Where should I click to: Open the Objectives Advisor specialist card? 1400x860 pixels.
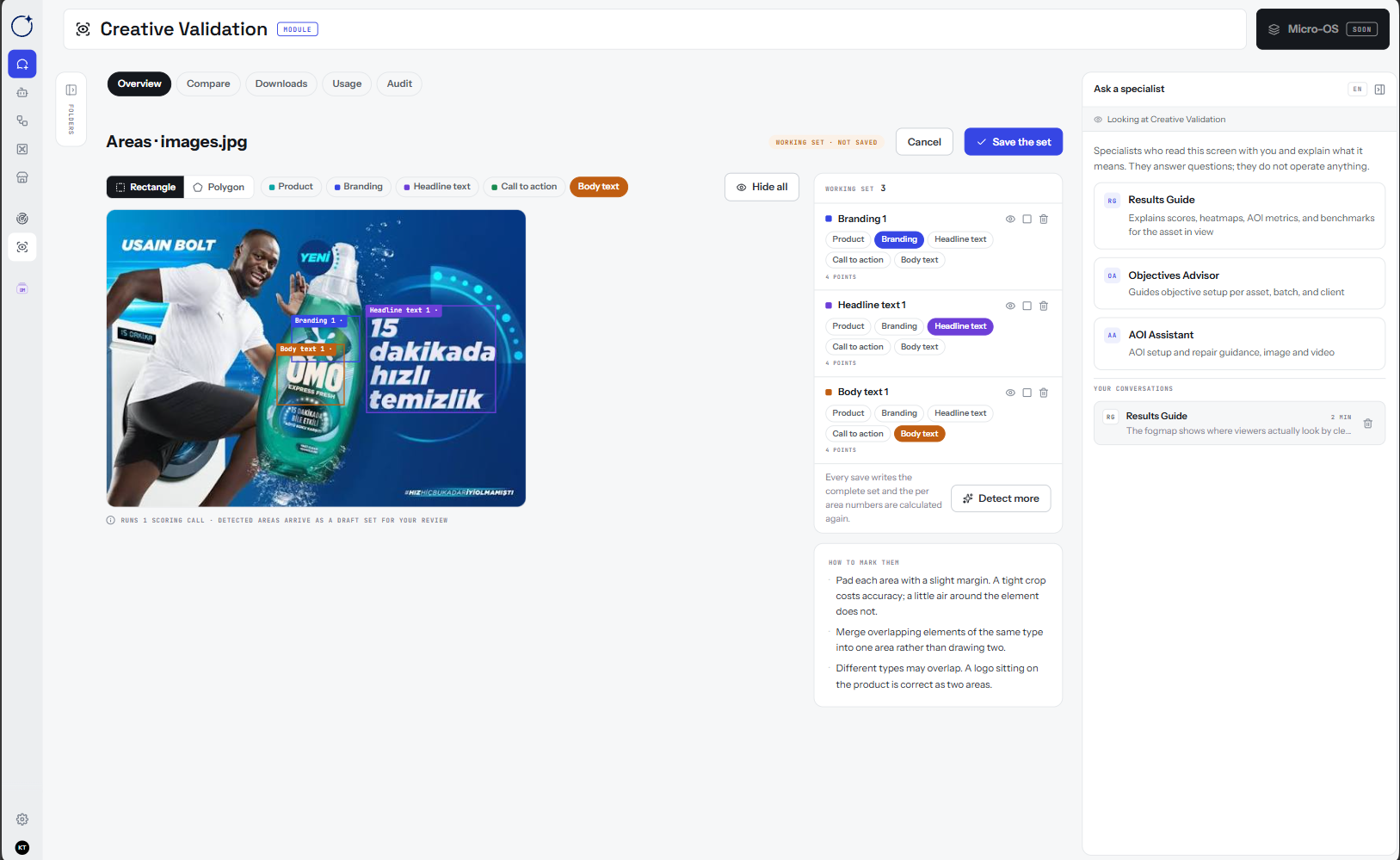[1239, 283]
